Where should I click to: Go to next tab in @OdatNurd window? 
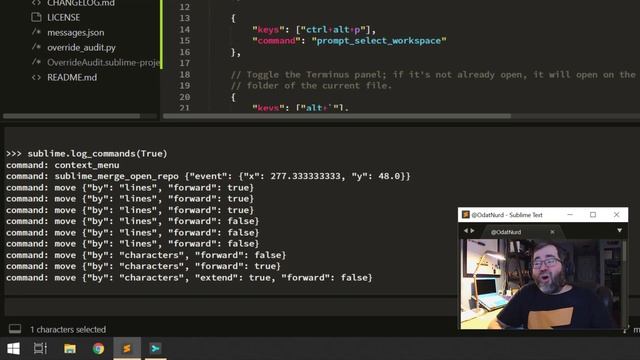pos(473,231)
